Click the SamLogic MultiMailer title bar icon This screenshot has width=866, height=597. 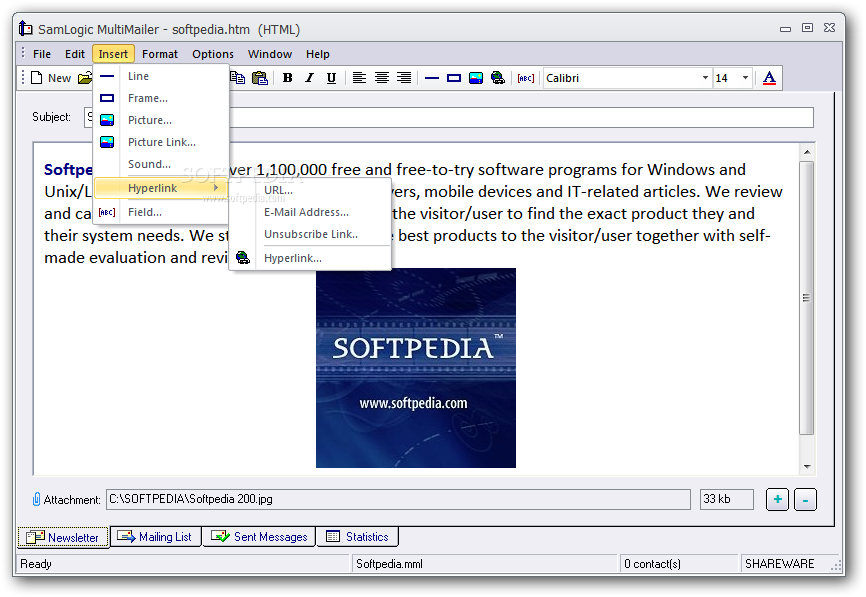pos(25,29)
